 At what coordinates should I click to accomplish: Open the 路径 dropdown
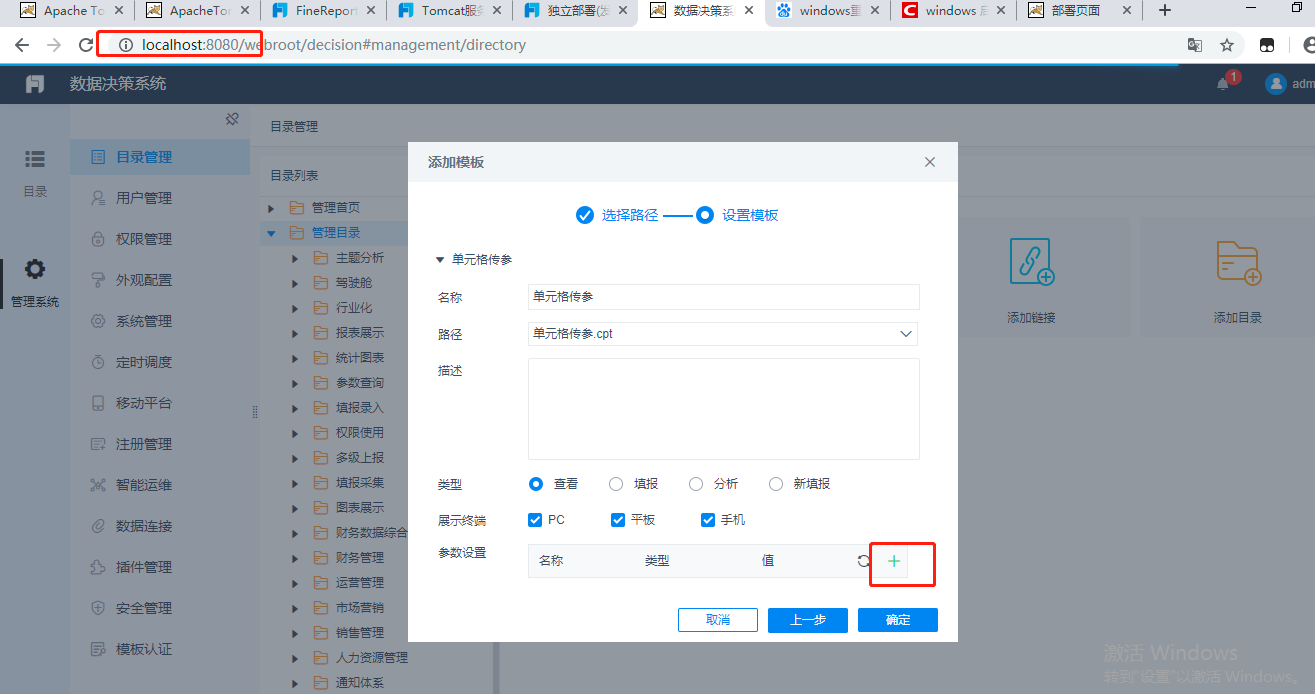[905, 334]
